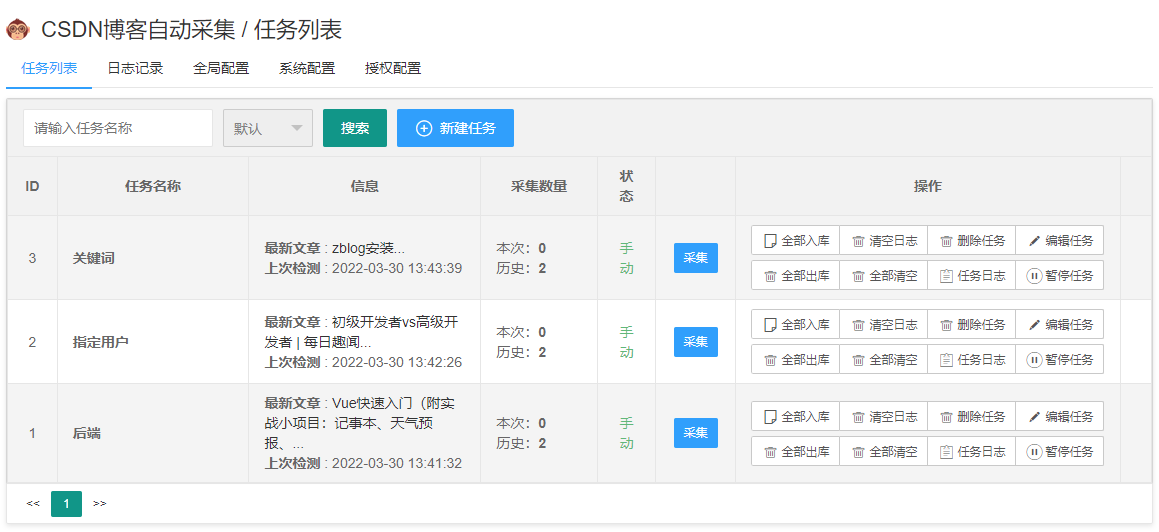Viewport: 1159px width, 532px height.
Task: Open the 系统配置 tab
Action: point(307,69)
